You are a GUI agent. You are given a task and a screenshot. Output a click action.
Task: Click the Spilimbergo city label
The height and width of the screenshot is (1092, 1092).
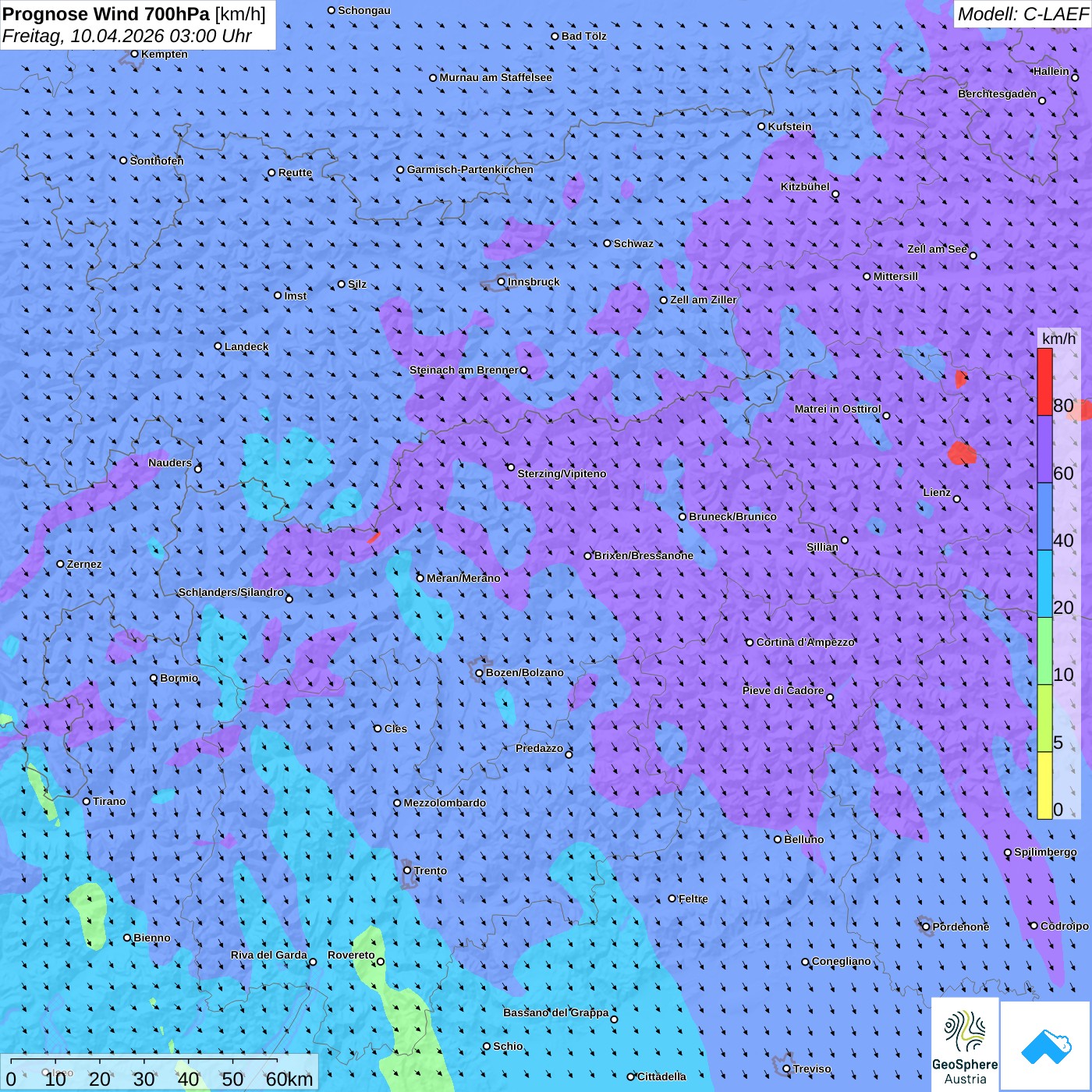[x=1045, y=852]
